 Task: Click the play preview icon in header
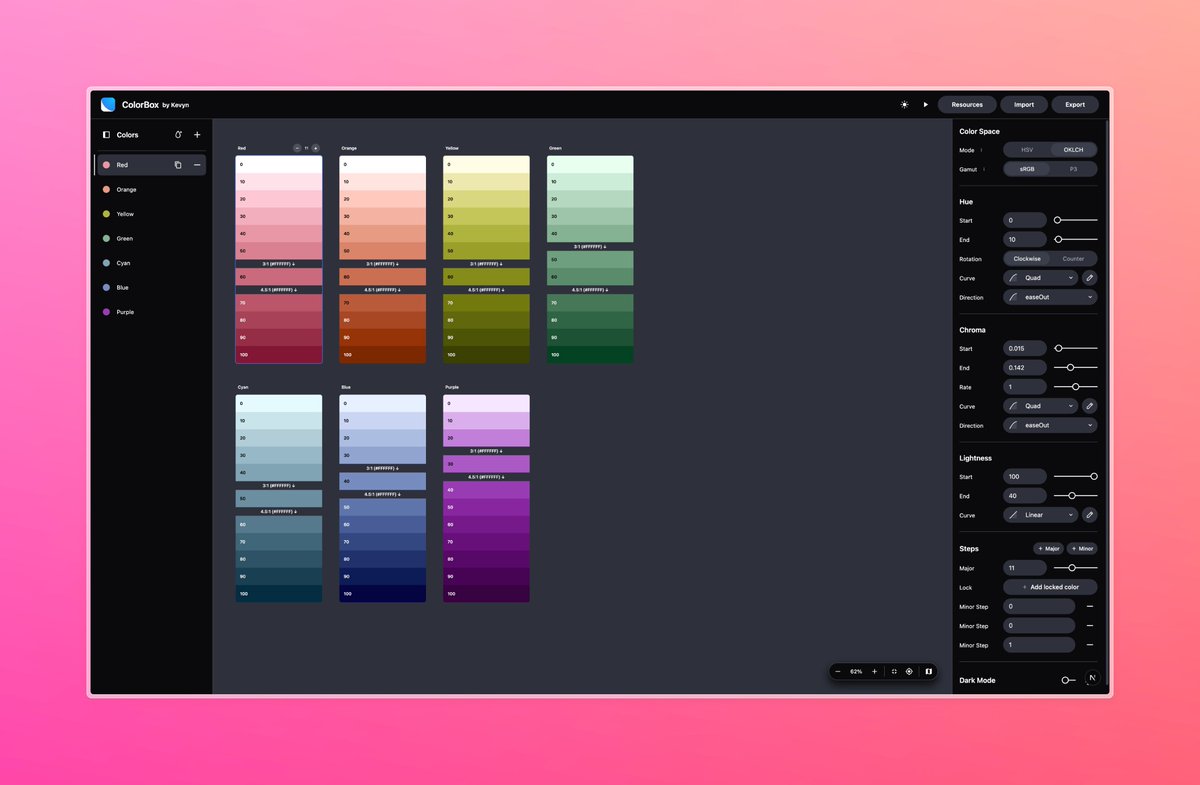pos(926,104)
